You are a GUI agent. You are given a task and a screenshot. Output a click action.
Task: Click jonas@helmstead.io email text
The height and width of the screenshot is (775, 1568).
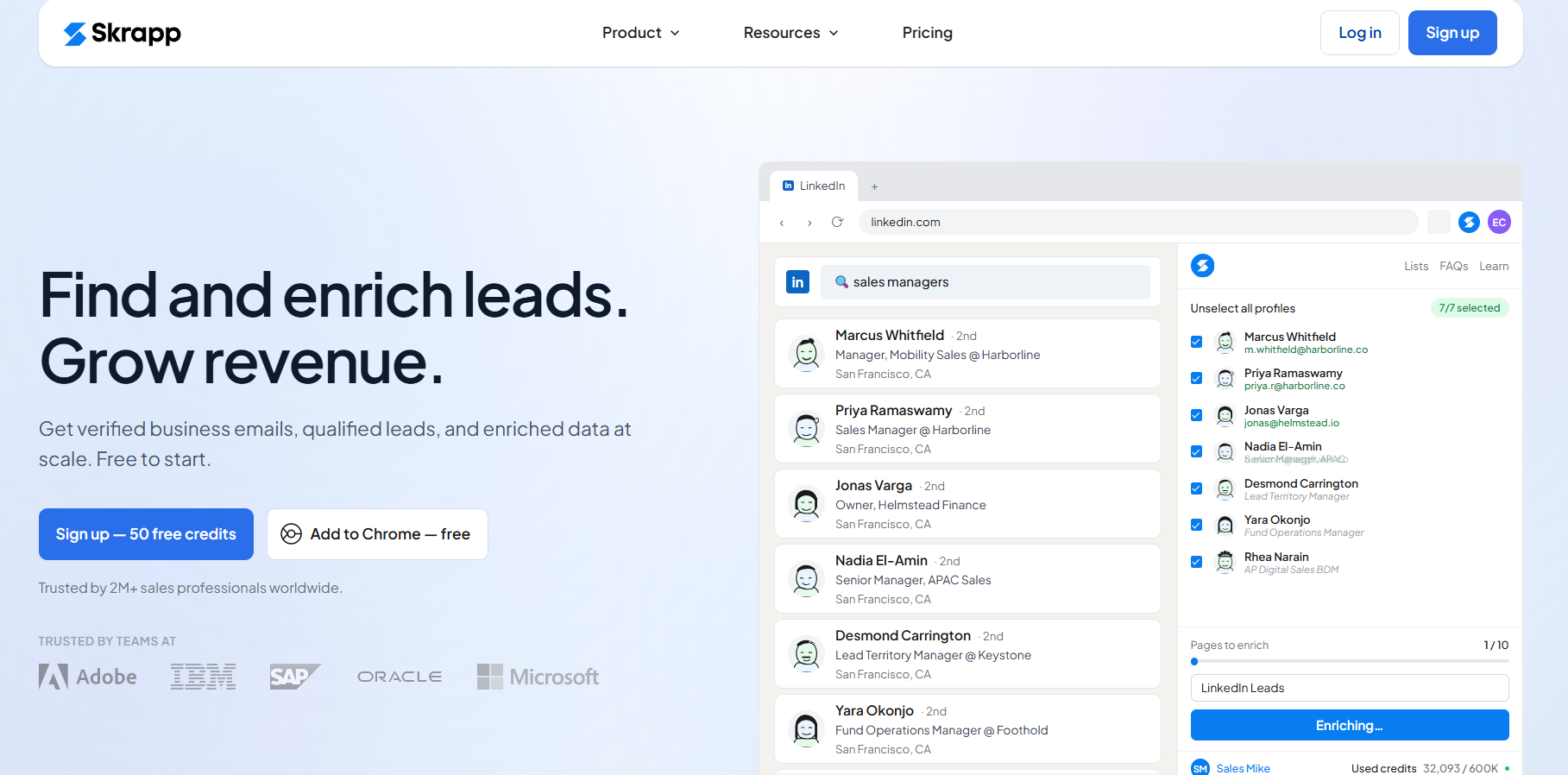pyautogui.click(x=1292, y=423)
